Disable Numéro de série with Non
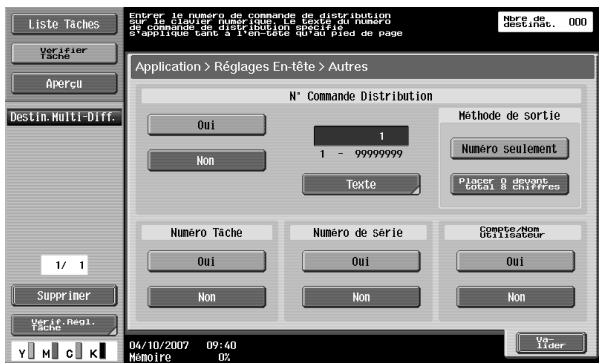 pyautogui.click(x=361, y=297)
